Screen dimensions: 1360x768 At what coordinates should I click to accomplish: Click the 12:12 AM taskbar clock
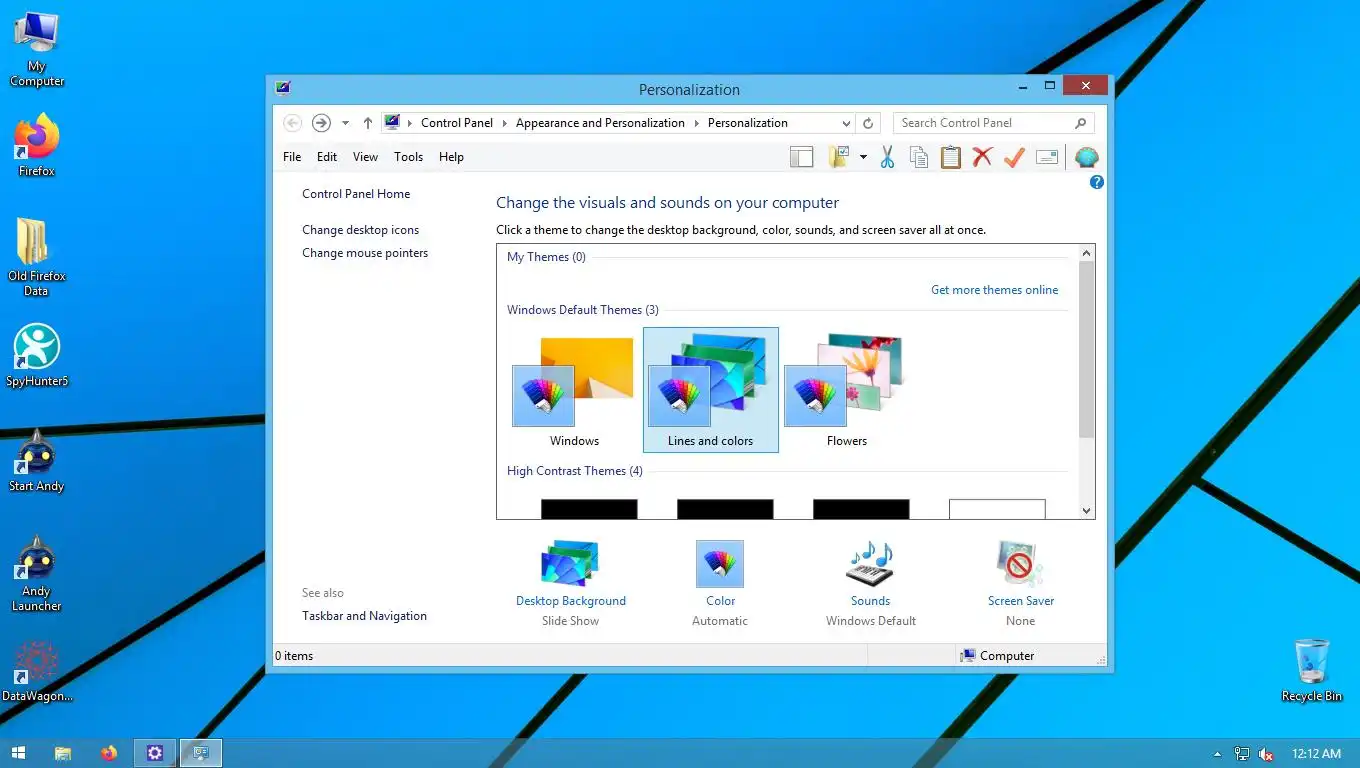(1316, 754)
